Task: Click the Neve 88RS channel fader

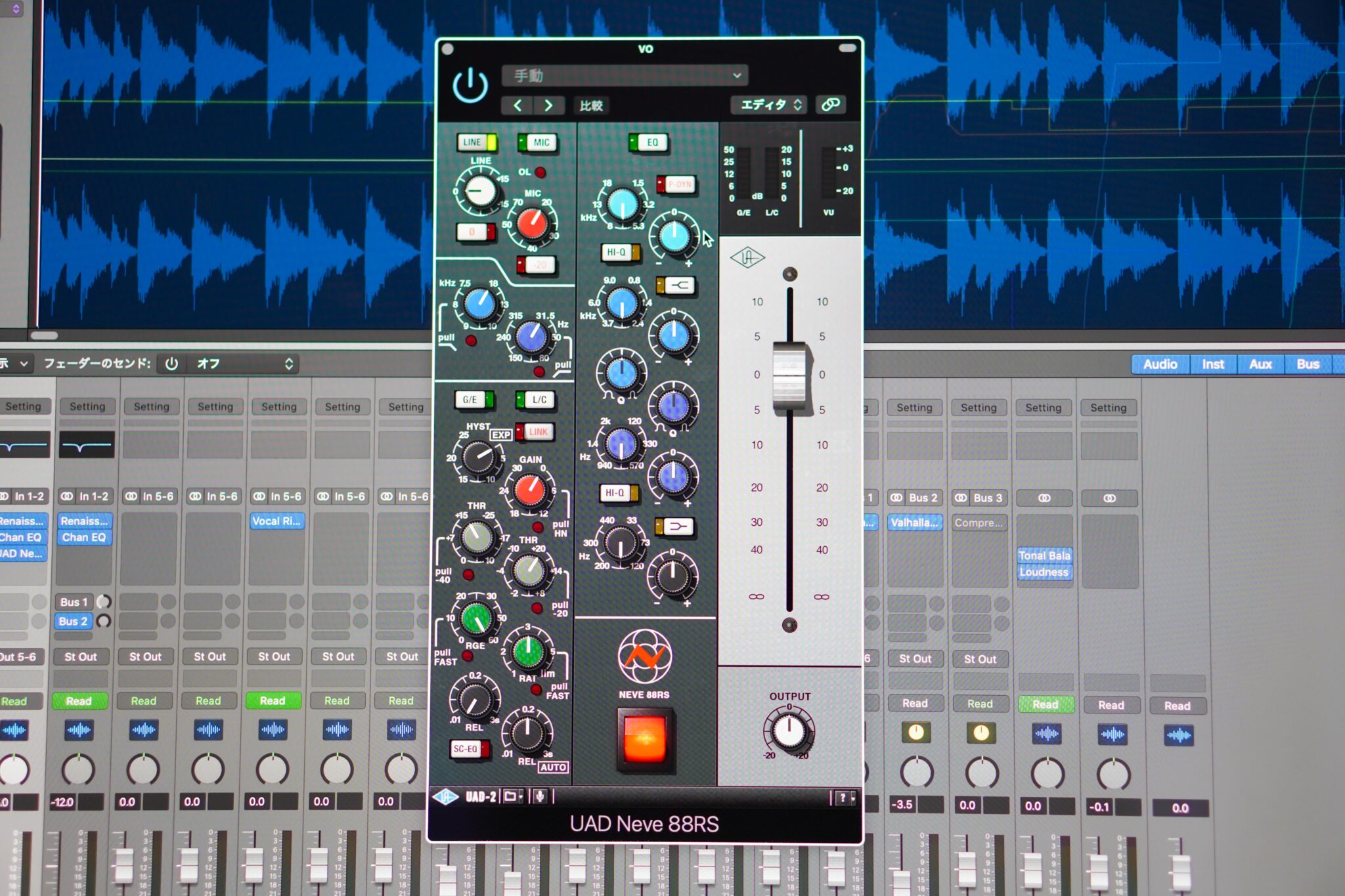Action: (791, 377)
